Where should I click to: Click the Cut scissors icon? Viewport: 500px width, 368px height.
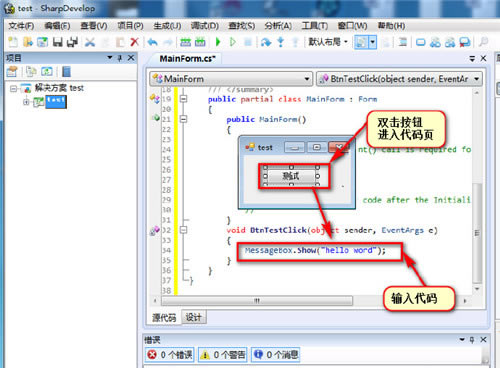pos(90,42)
